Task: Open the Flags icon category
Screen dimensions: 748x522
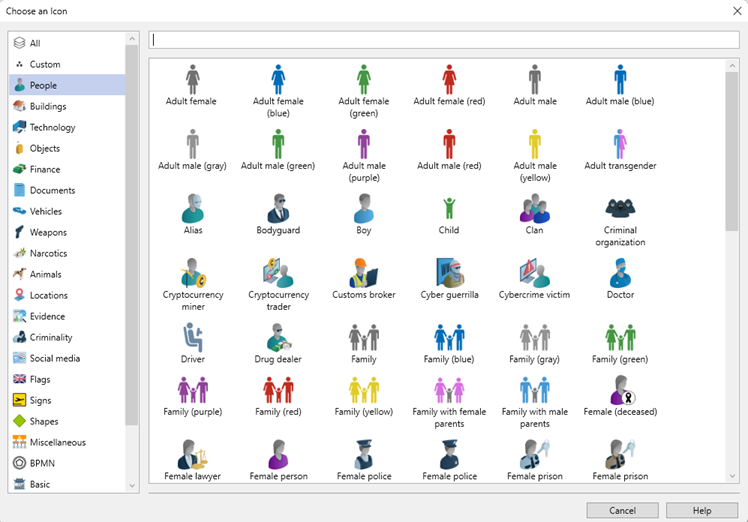Action: point(40,380)
